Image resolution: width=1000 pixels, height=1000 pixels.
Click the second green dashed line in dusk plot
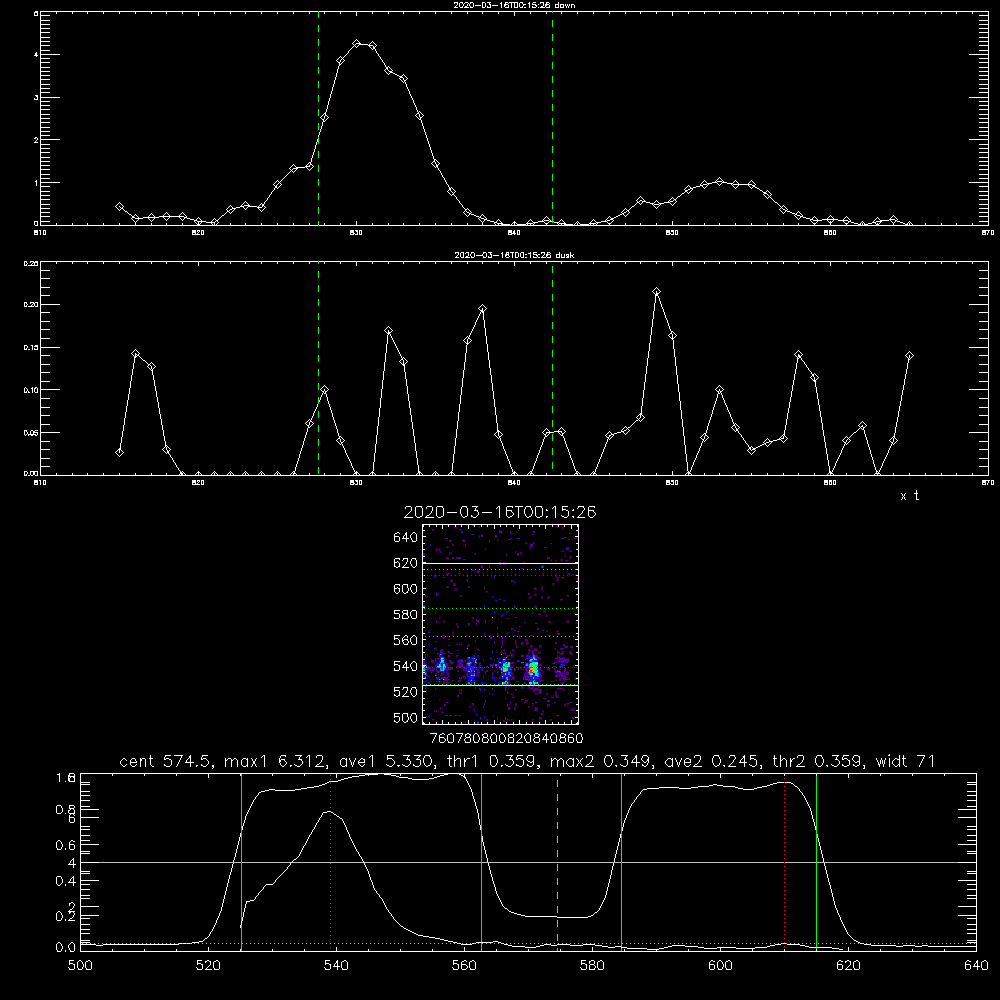point(552,369)
